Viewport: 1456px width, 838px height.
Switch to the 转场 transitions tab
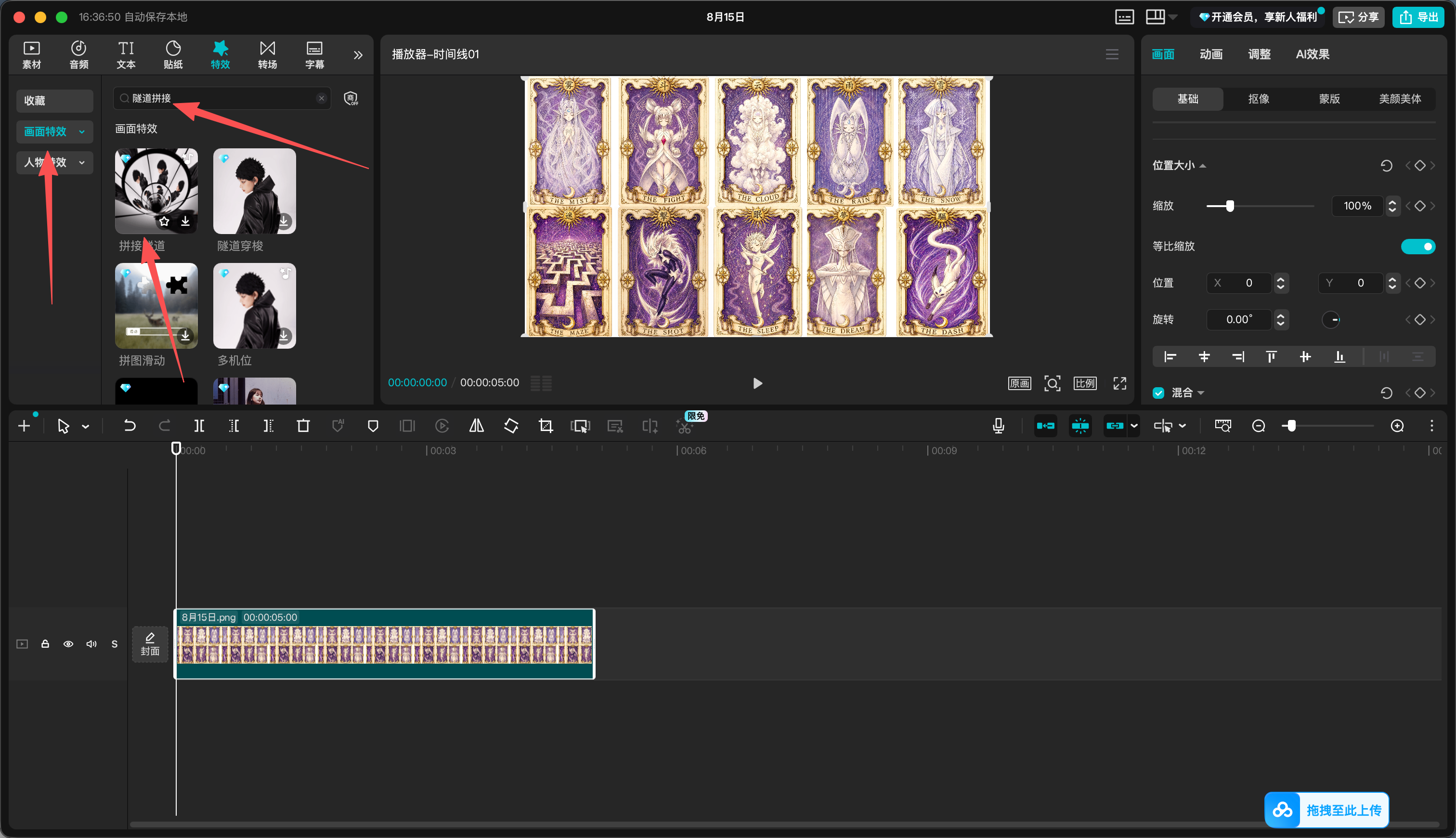tap(268, 55)
